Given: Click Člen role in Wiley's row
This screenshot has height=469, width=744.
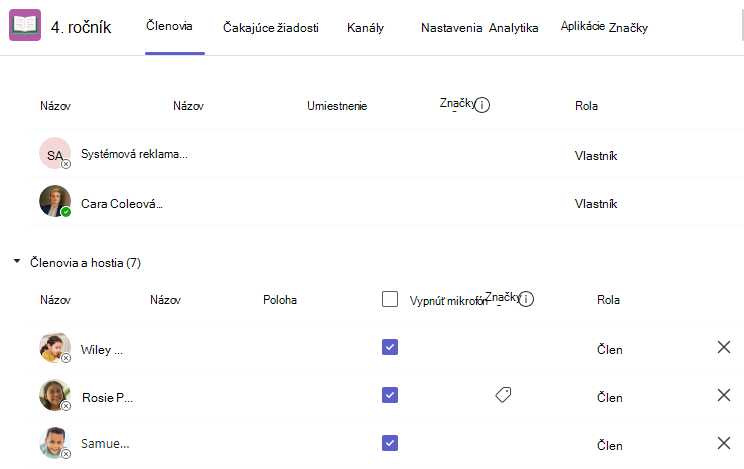Looking at the screenshot, I should click(x=610, y=350).
